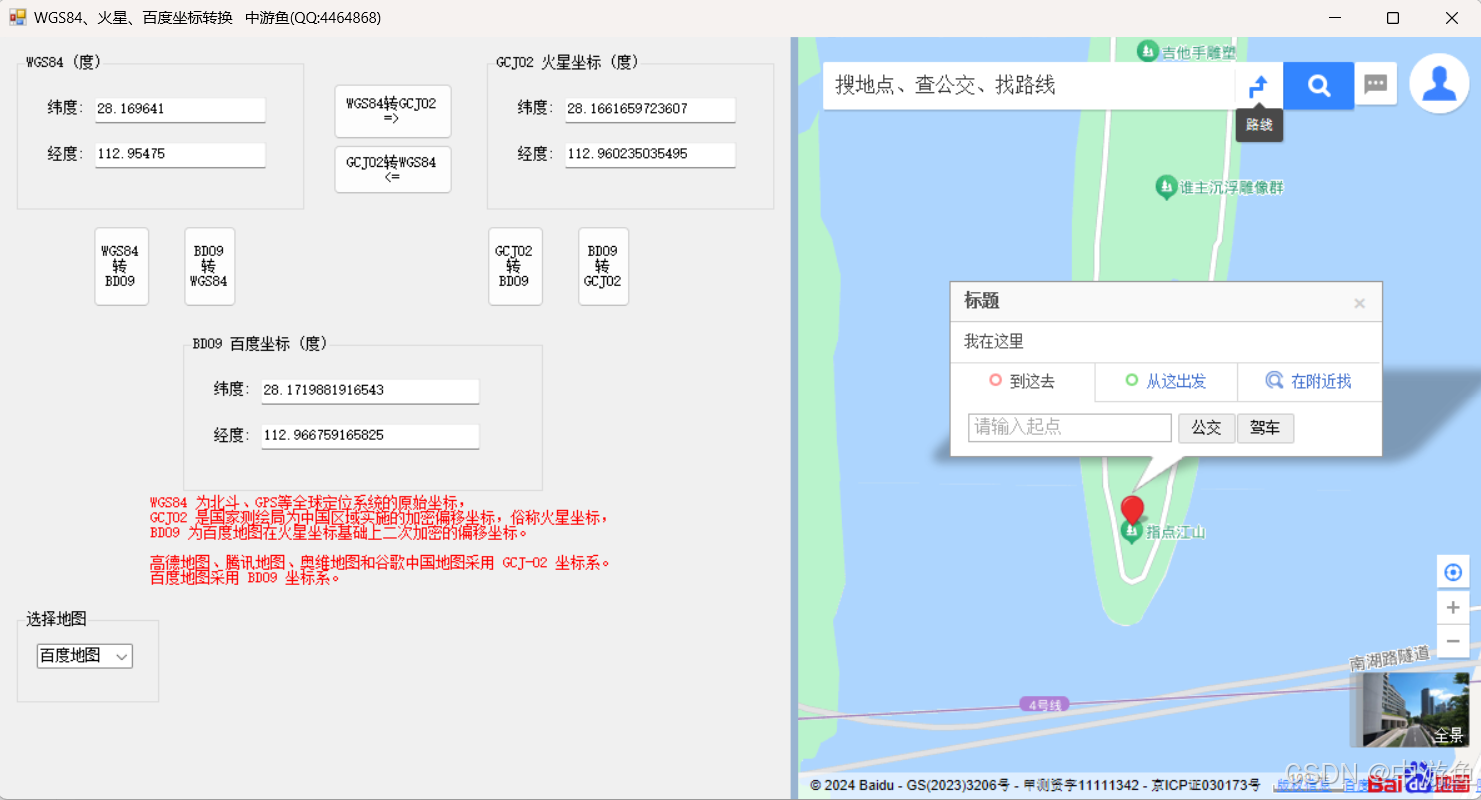
Task: Zoom out with the map minus button
Action: click(x=1453, y=641)
